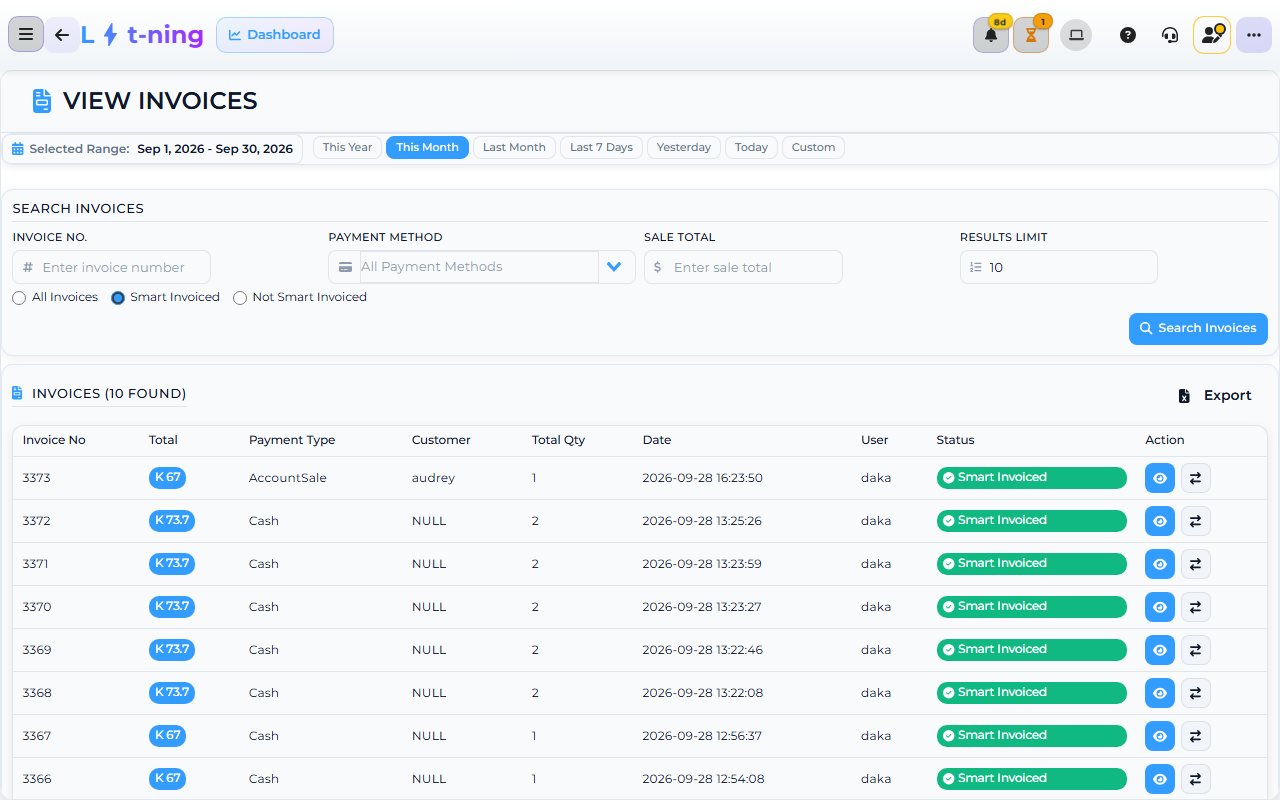The image size is (1280, 800).
Task: Click swap arrows for invoice 3370
Action: (1196, 607)
